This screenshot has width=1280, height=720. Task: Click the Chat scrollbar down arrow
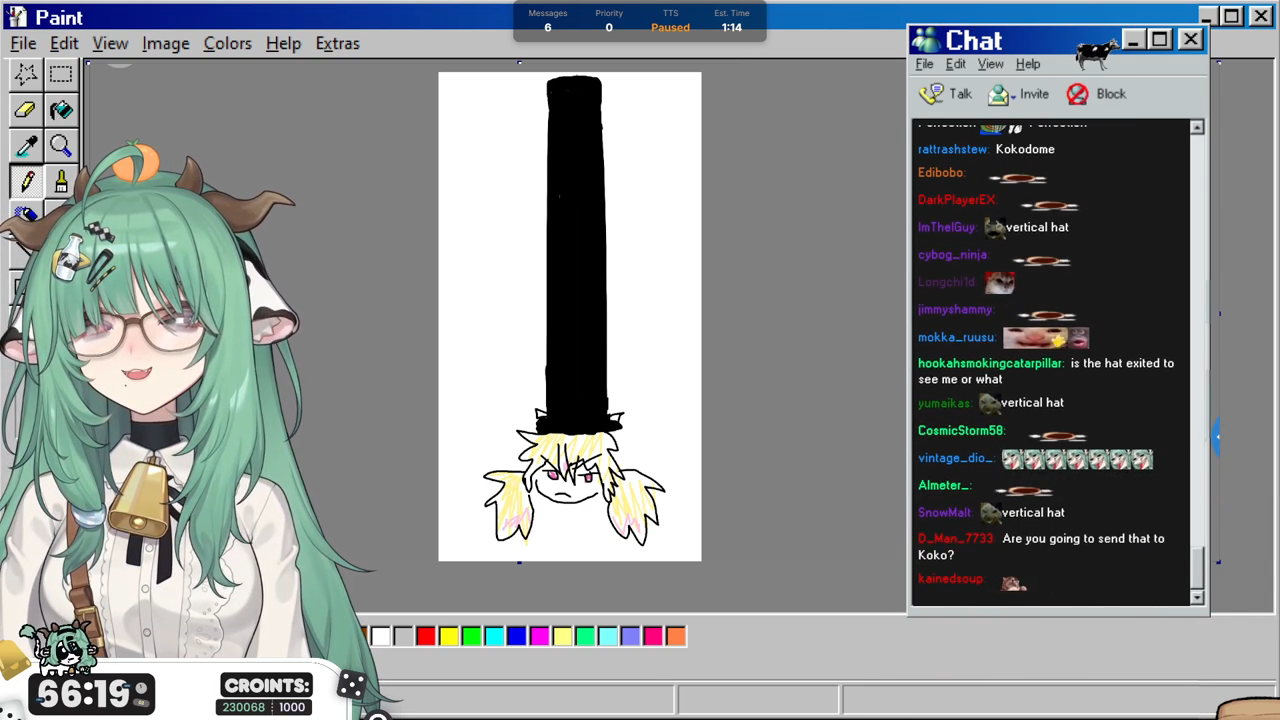(1197, 597)
